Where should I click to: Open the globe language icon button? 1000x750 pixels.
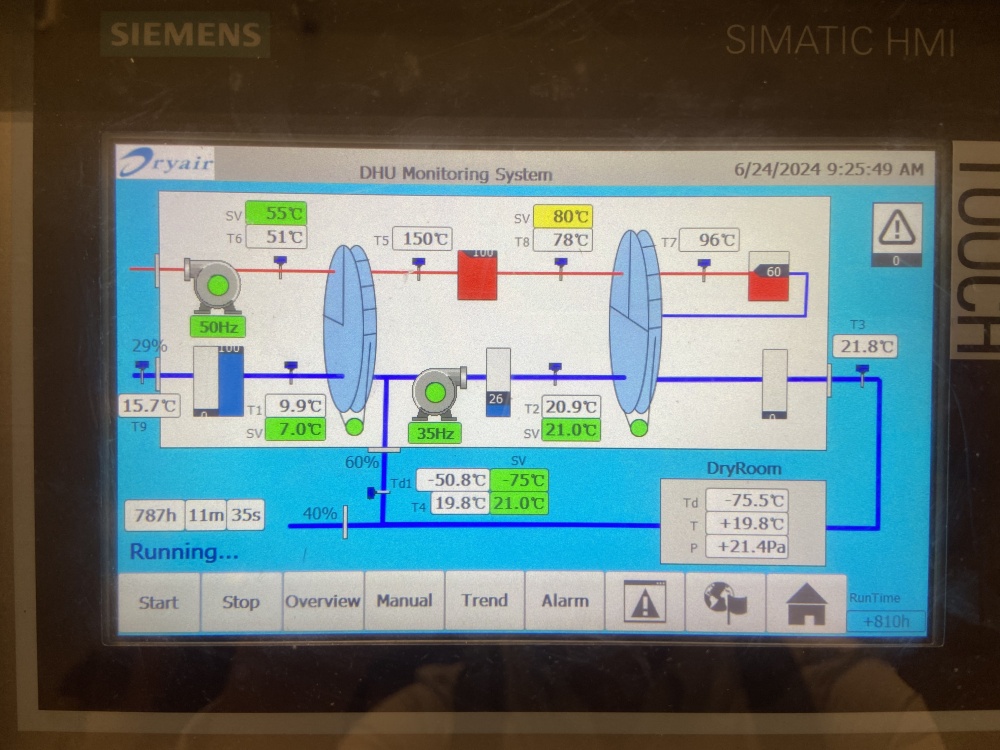point(725,601)
